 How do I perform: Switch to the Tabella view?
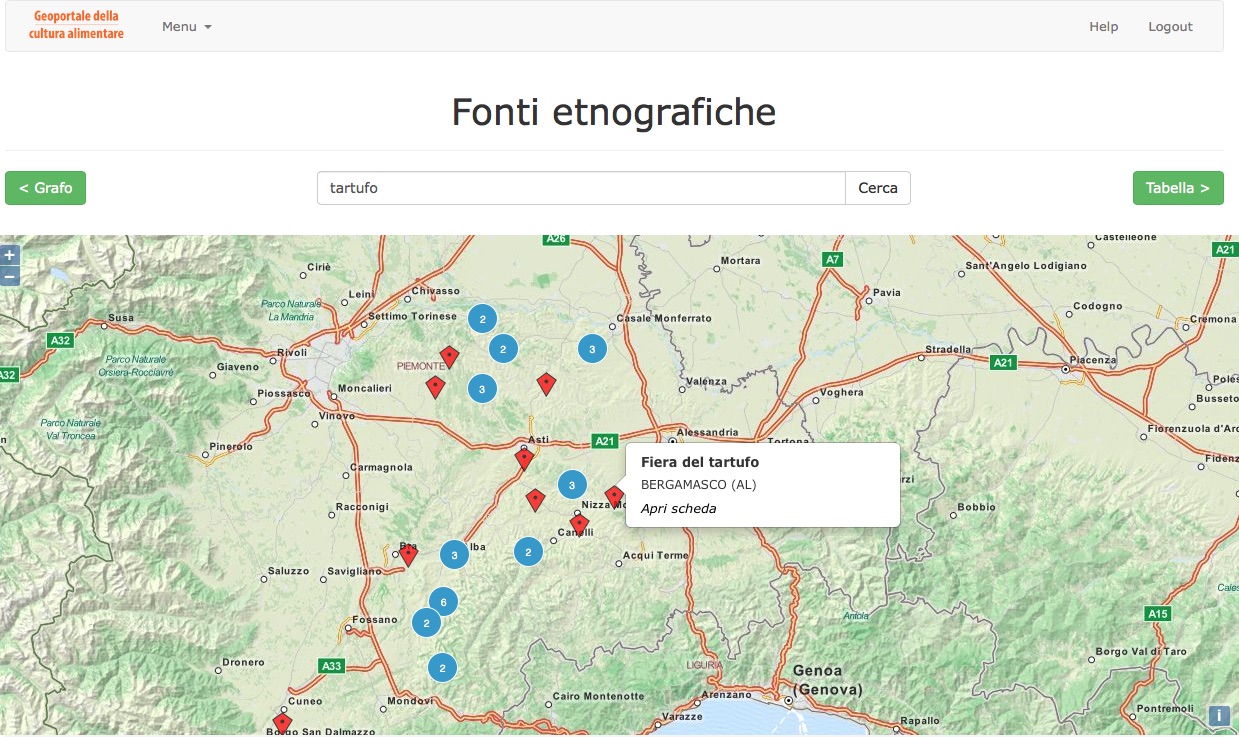click(1177, 188)
